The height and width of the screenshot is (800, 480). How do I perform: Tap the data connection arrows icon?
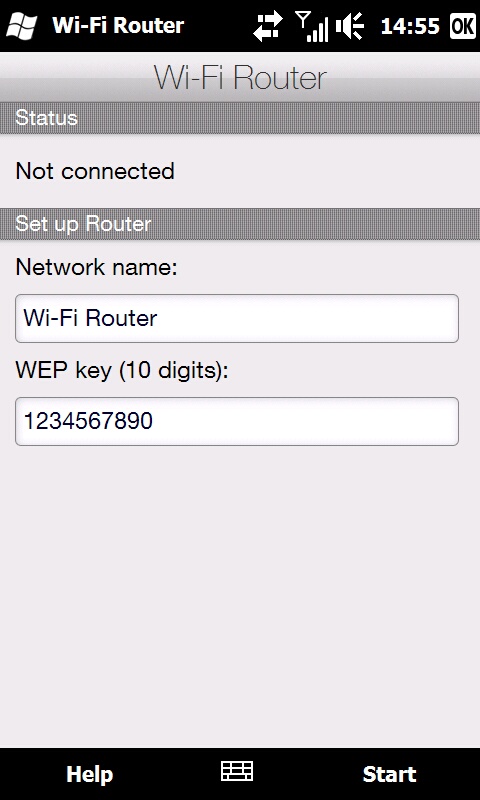coord(268,26)
